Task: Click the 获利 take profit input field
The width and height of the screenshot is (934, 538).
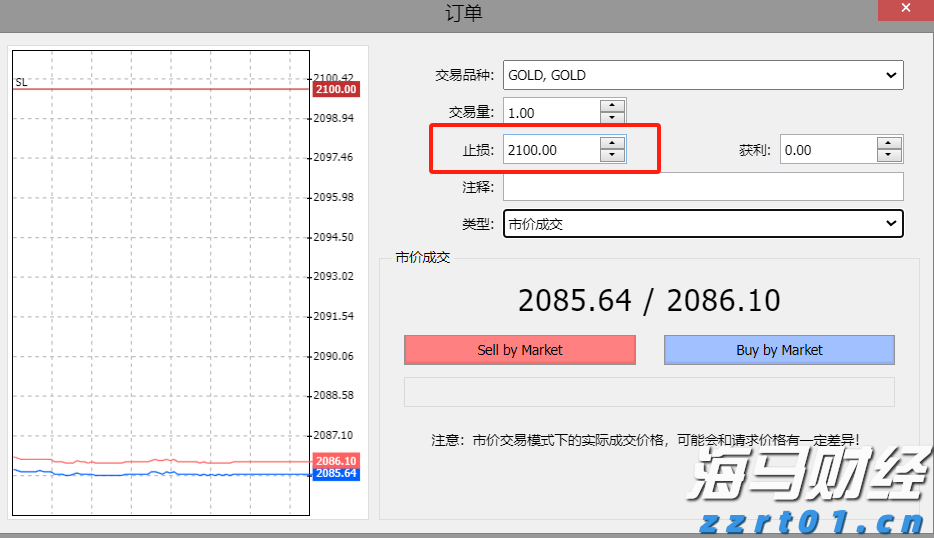Action: pyautogui.click(x=827, y=150)
